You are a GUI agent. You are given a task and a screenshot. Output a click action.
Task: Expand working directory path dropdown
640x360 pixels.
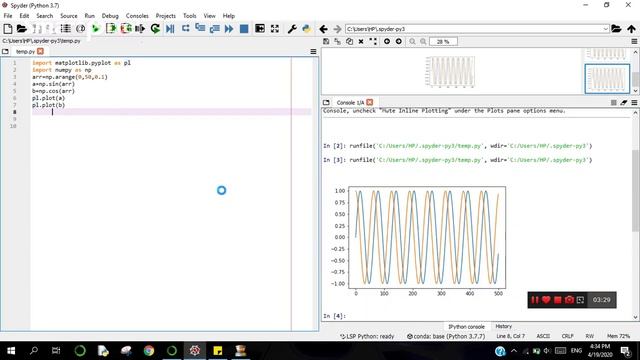click(x=605, y=29)
